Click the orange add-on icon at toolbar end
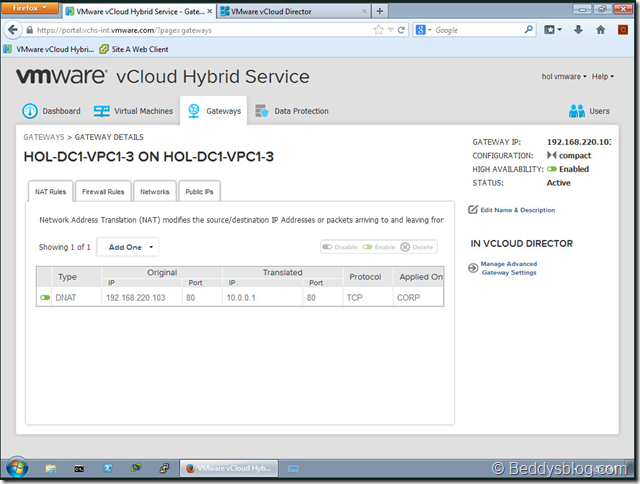 pyautogui.click(x=622, y=30)
